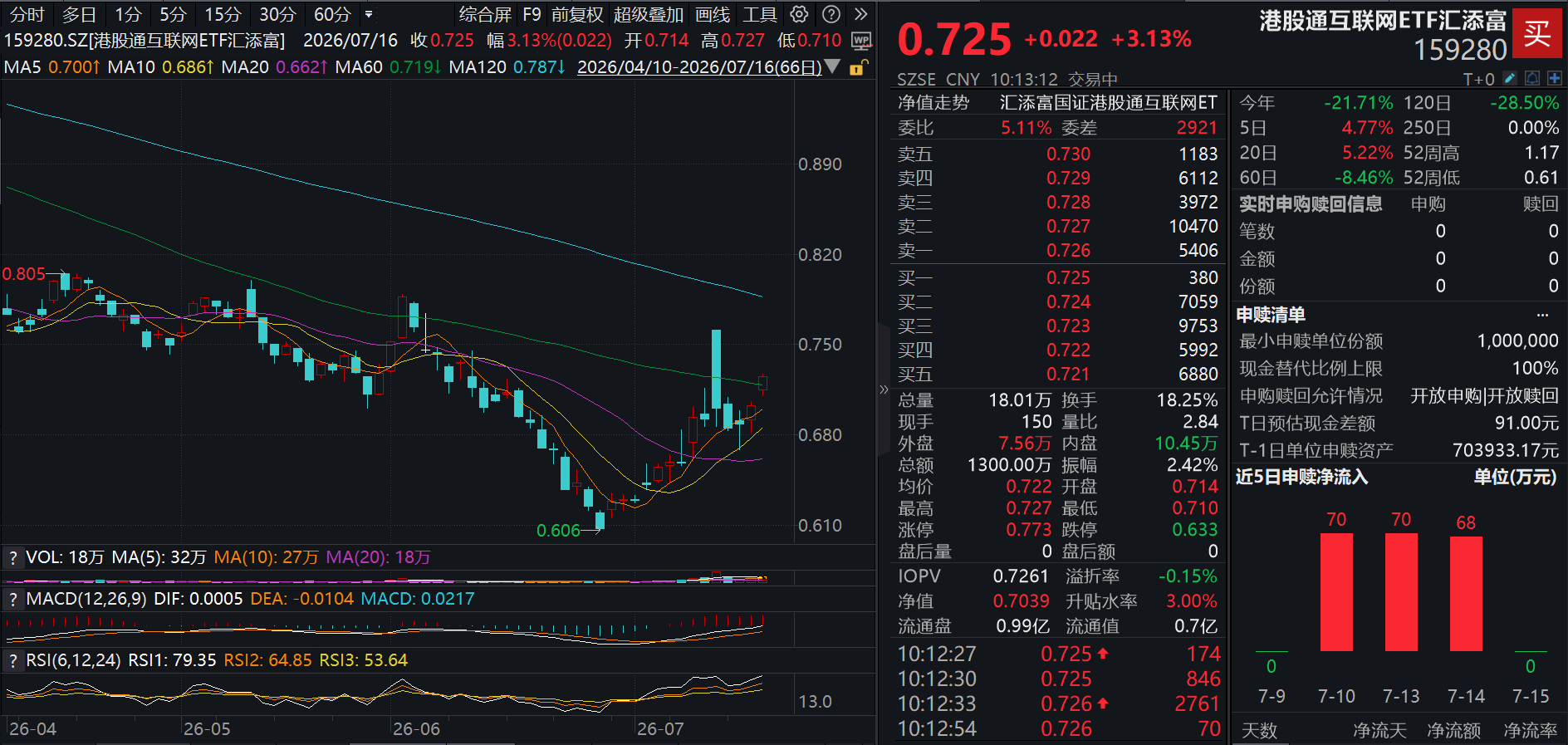This screenshot has height=745, width=1568.
Task: Click the 26-06 date axis label
Action: point(416,728)
